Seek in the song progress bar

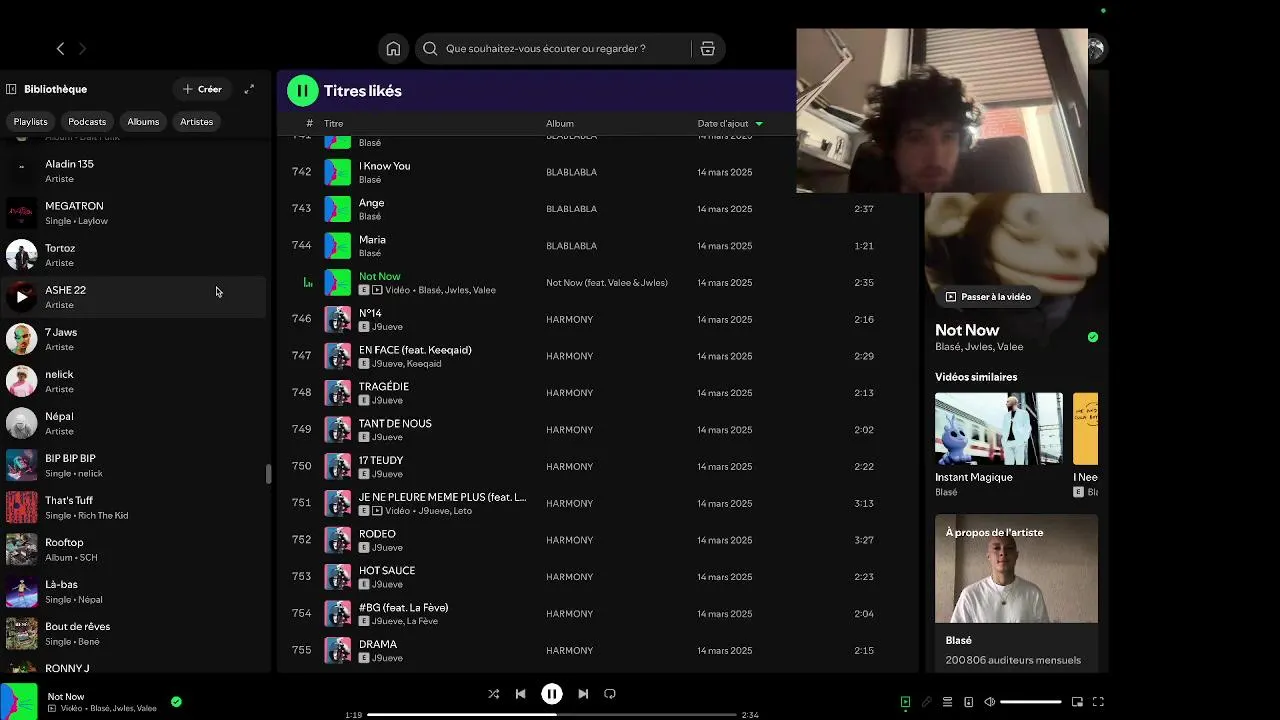tap(551, 715)
